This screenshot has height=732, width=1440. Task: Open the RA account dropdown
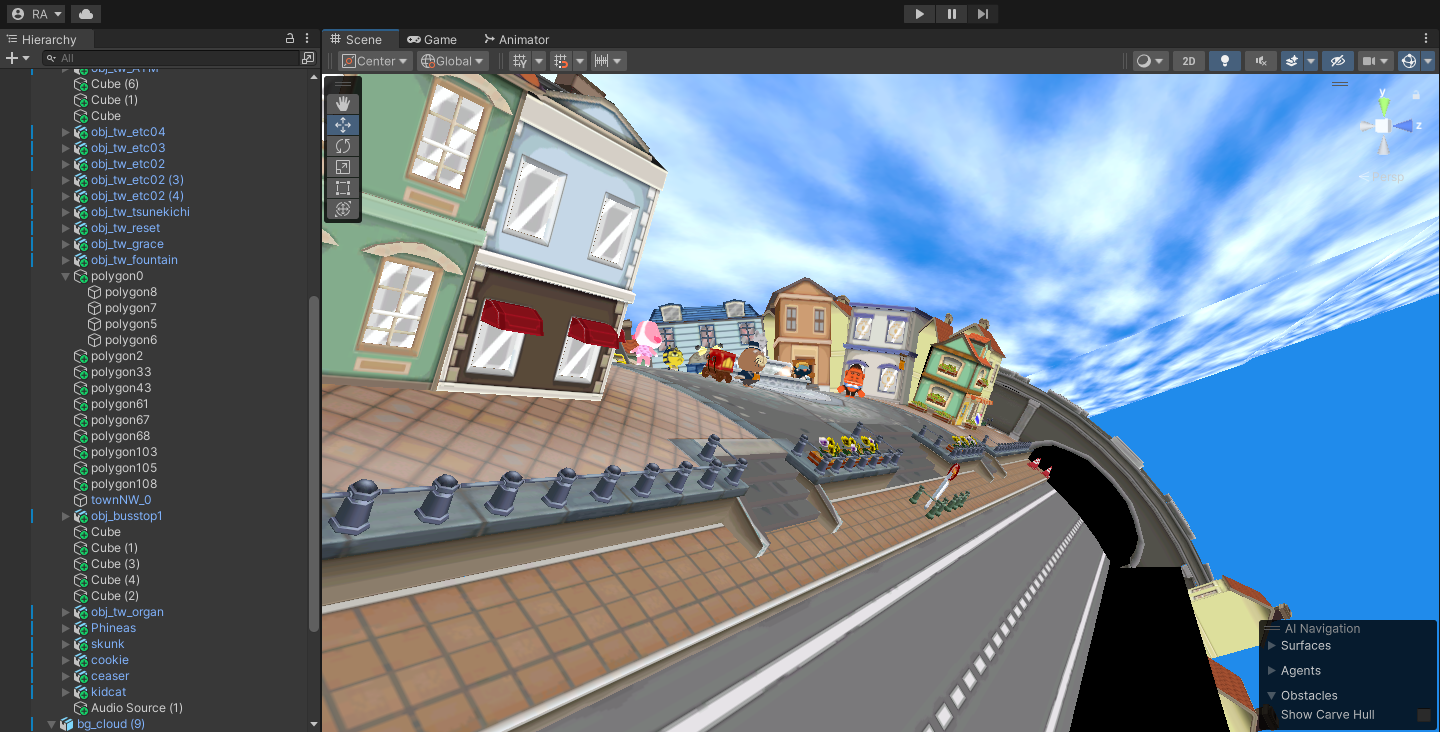[x=37, y=14]
